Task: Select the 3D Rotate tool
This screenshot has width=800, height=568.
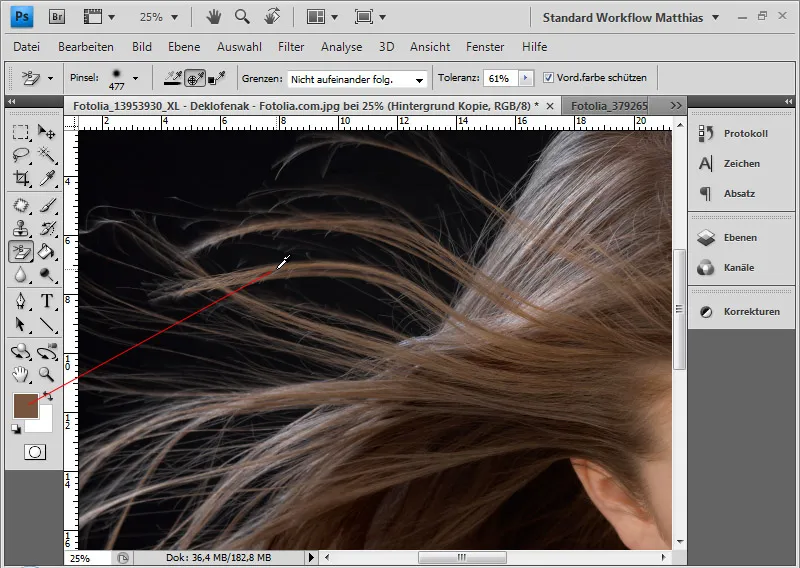Action: click(x=21, y=351)
